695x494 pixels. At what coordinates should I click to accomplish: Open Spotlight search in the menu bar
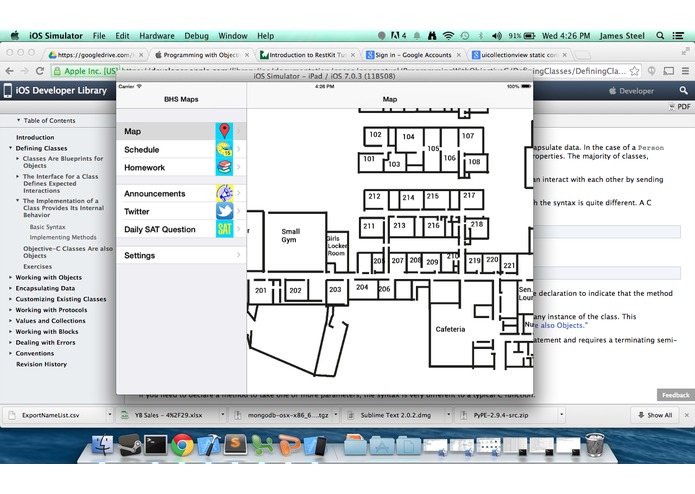pyautogui.click(x=660, y=36)
